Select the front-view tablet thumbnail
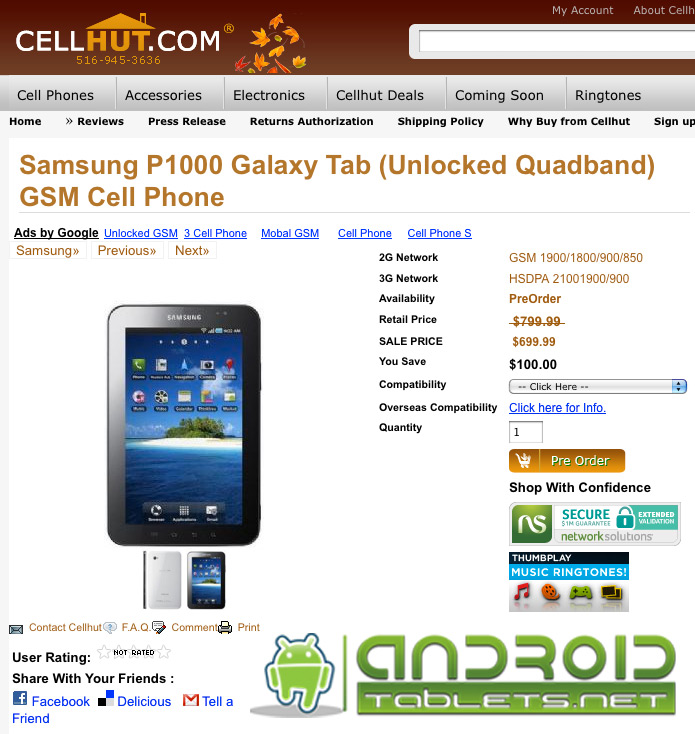 206,580
